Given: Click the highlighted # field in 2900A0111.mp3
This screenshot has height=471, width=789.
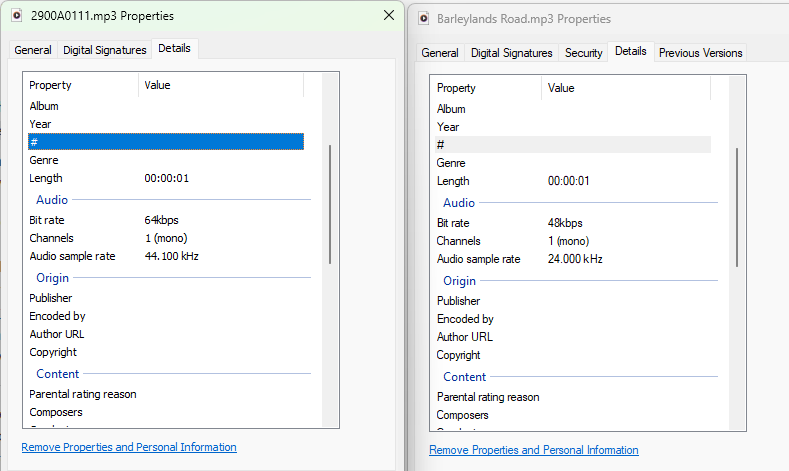Looking at the screenshot, I should point(166,142).
